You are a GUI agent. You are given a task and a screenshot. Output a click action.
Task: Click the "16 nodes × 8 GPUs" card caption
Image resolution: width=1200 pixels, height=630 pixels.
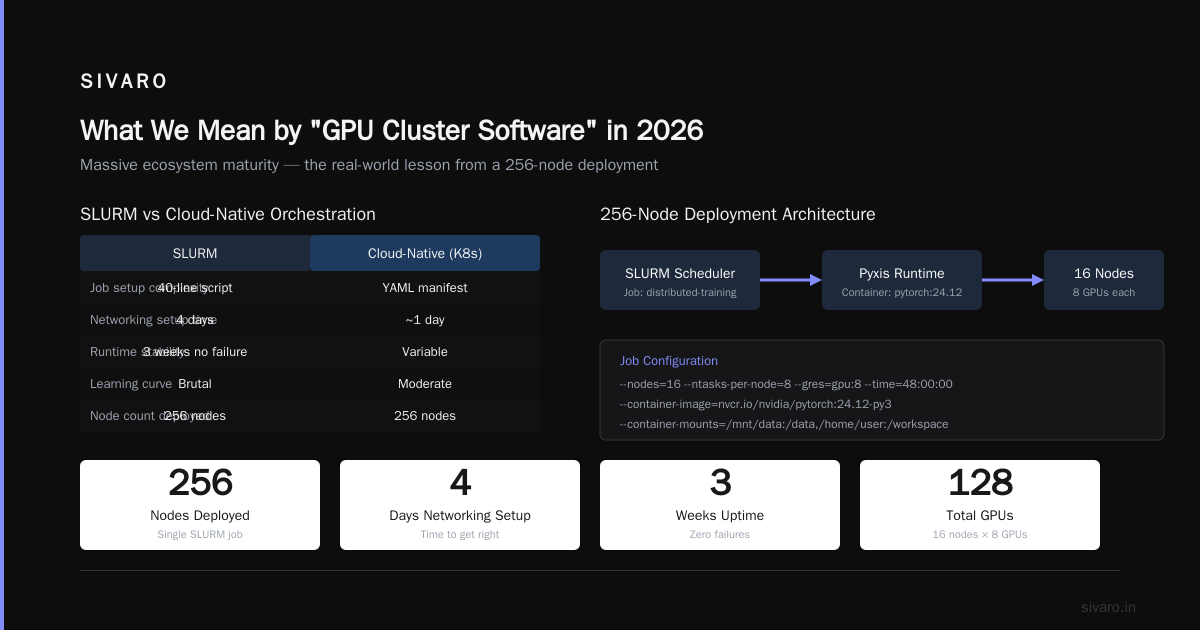(980, 535)
